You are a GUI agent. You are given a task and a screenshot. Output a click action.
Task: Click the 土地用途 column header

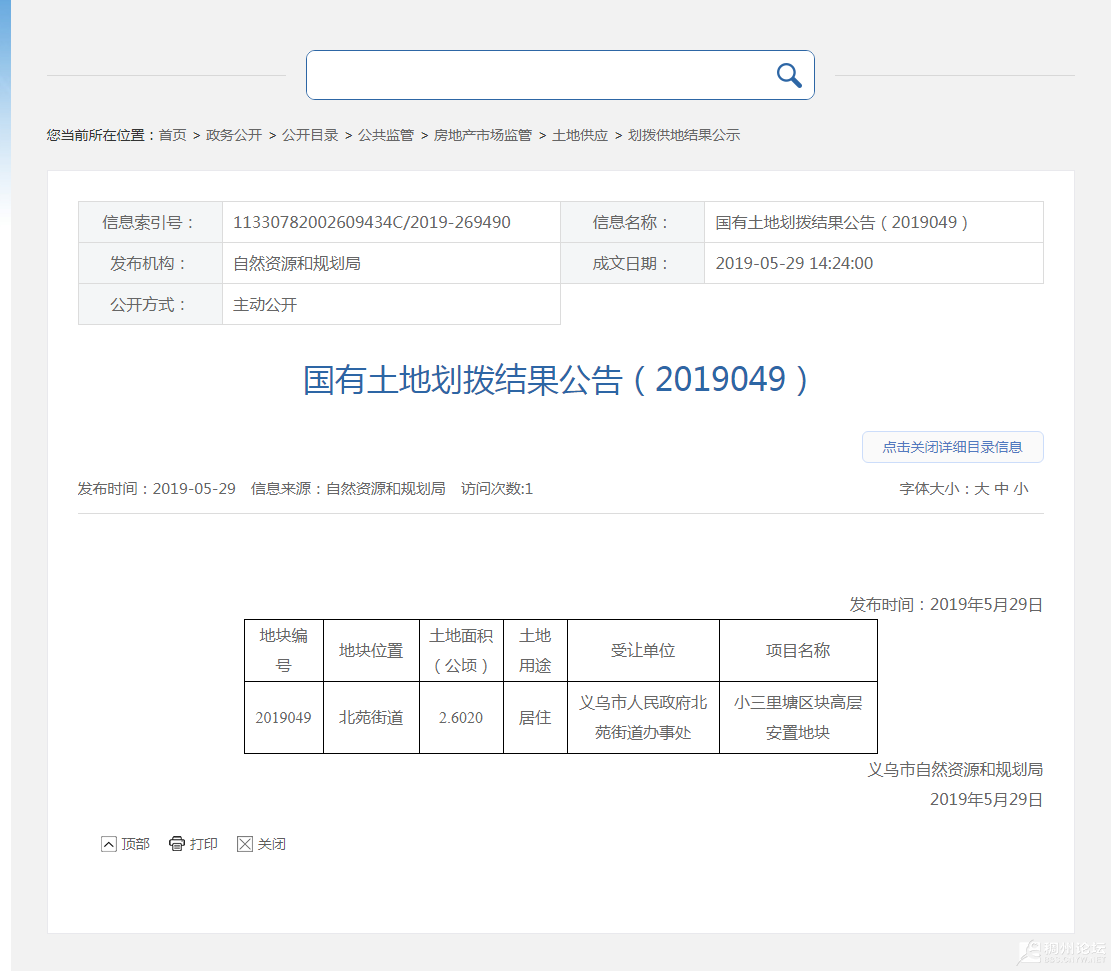pyautogui.click(x=535, y=651)
